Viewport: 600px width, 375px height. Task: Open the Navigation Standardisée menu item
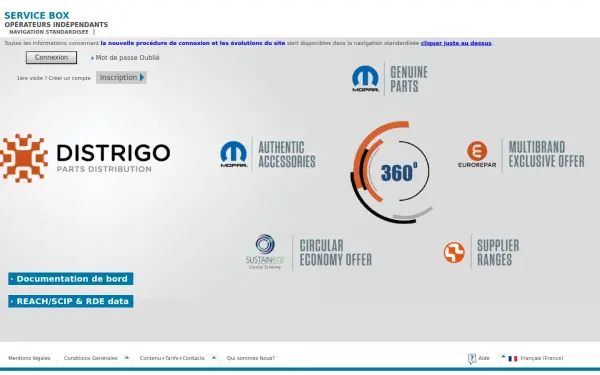49,32
